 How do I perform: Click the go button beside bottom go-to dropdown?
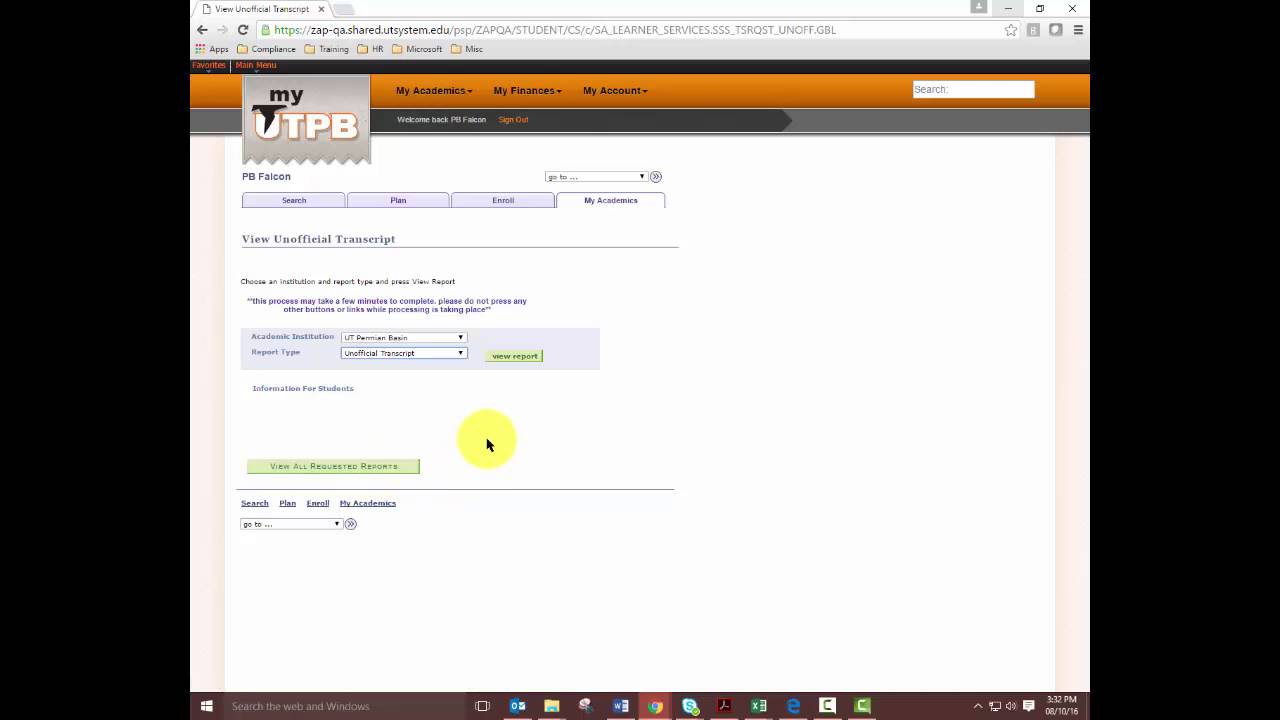350,524
